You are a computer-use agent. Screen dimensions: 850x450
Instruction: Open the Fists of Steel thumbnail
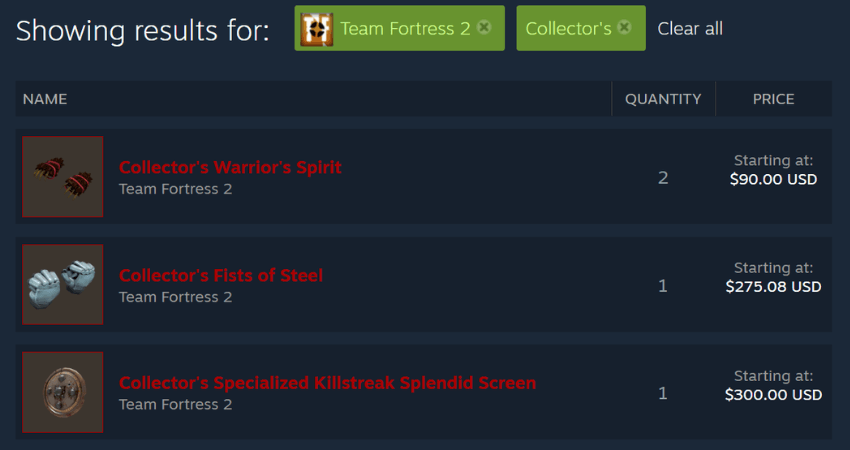(x=63, y=285)
